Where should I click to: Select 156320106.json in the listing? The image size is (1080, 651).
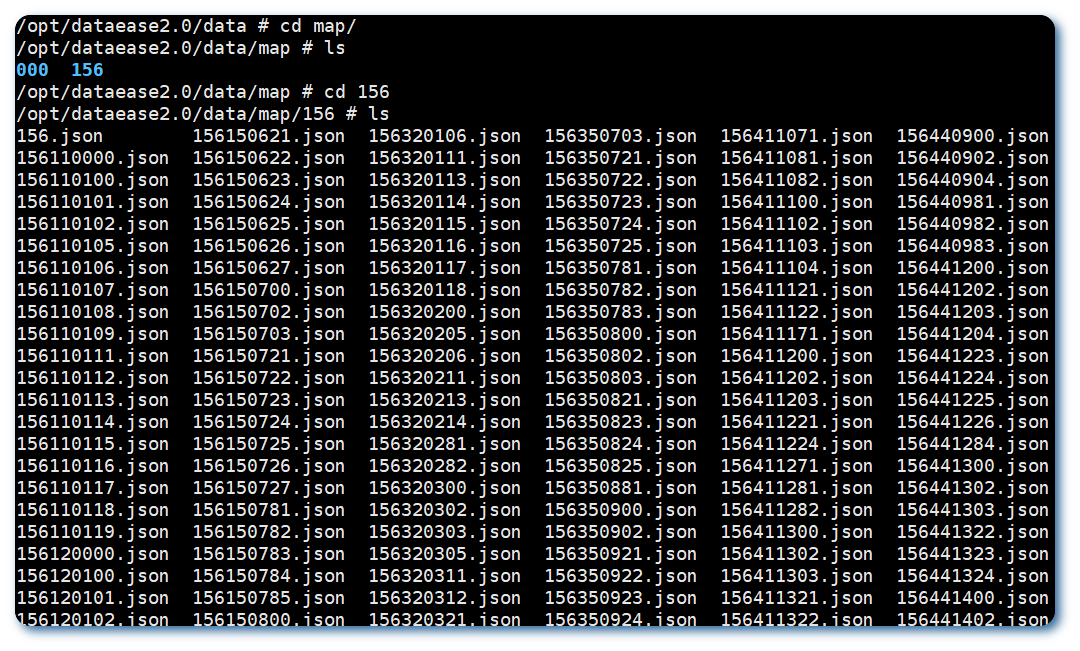tap(445, 136)
